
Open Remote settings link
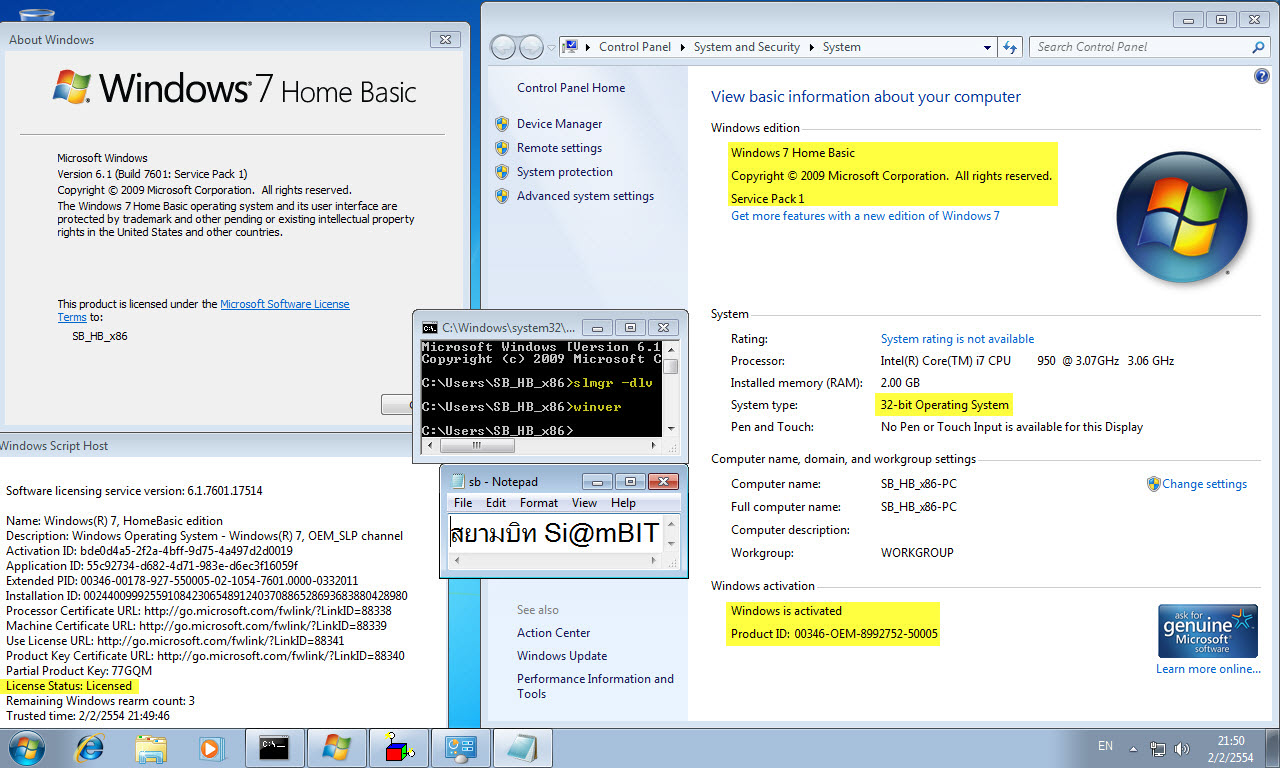(559, 148)
